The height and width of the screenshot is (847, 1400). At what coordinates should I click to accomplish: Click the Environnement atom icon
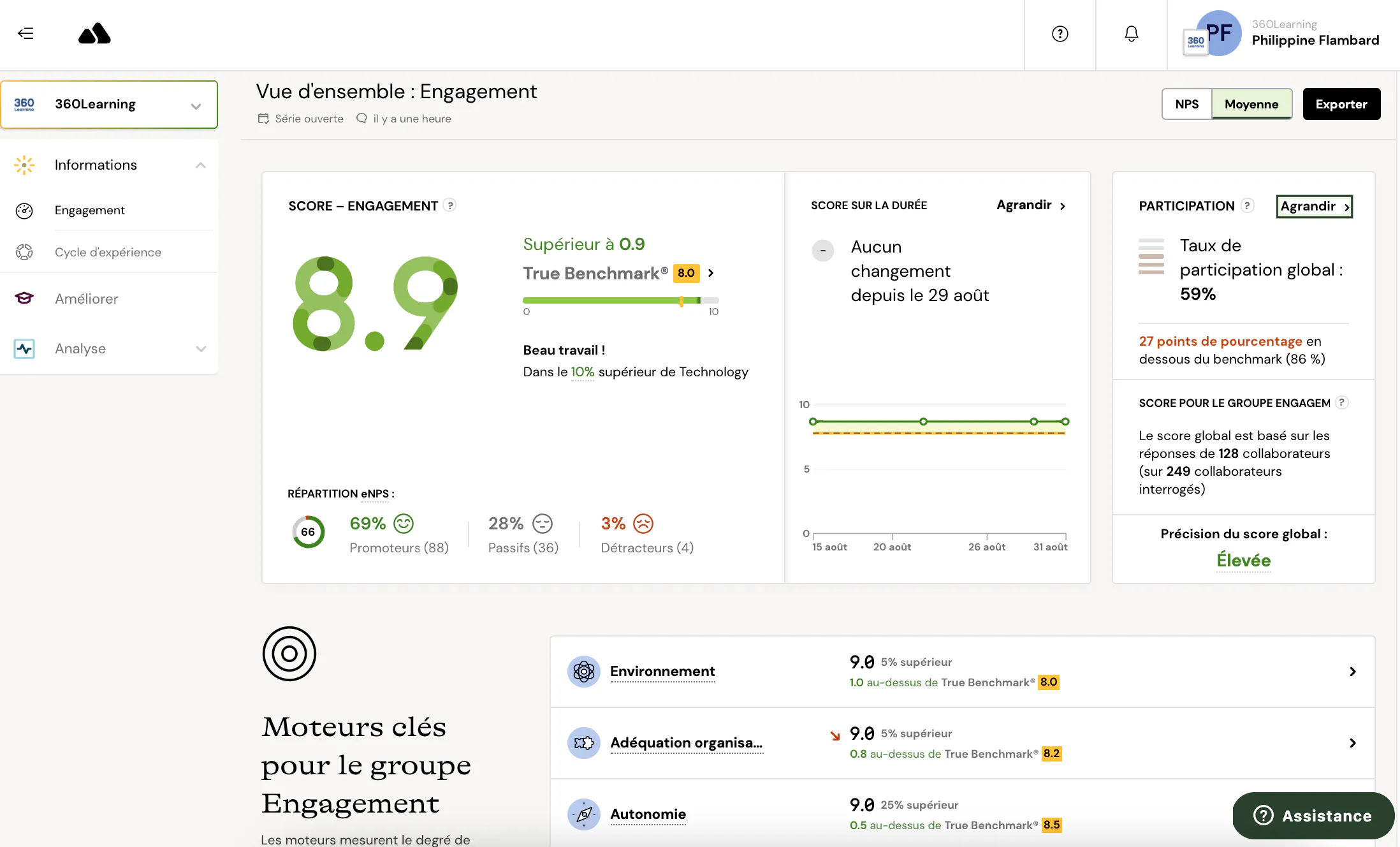coord(583,672)
